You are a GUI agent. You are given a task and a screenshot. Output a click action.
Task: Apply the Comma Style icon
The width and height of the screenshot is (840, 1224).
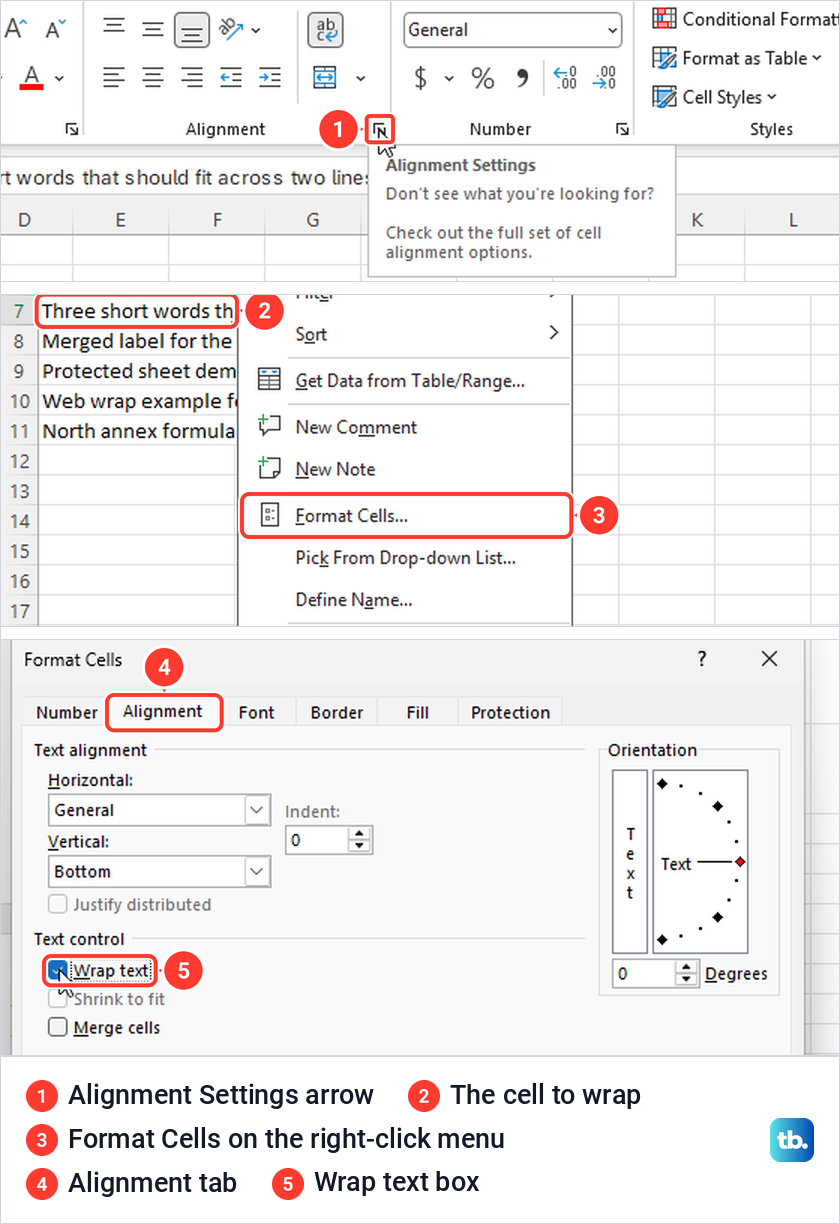[522, 77]
